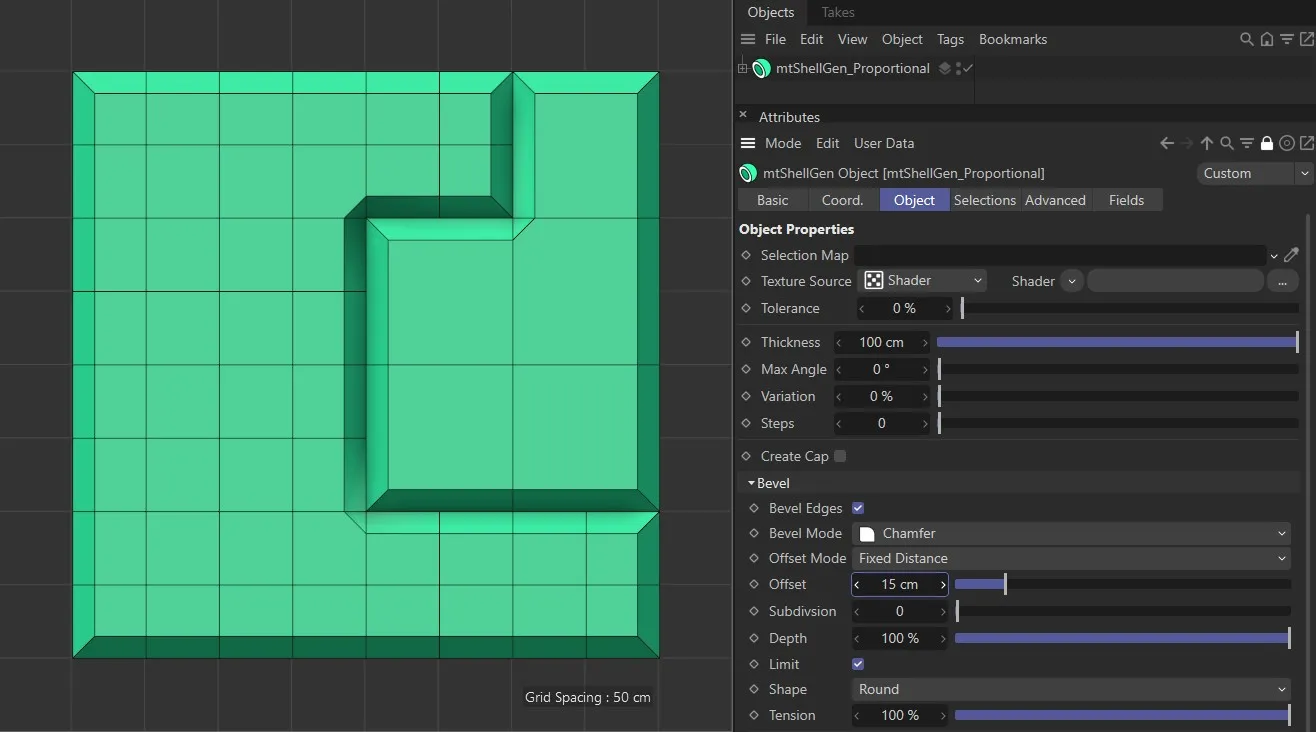Click the new manager target circle icon
Screen dimensions: 1316x732
point(1287,143)
